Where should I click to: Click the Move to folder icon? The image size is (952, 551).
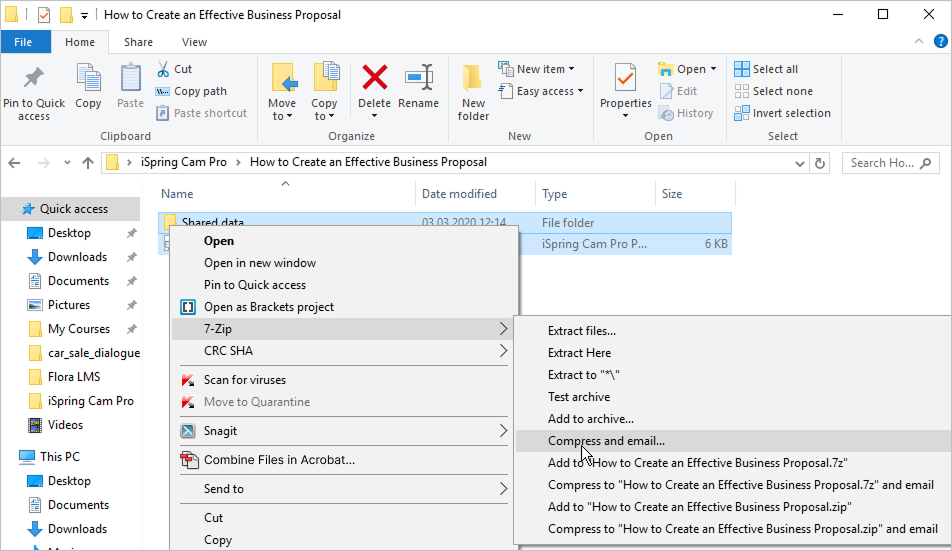282,80
